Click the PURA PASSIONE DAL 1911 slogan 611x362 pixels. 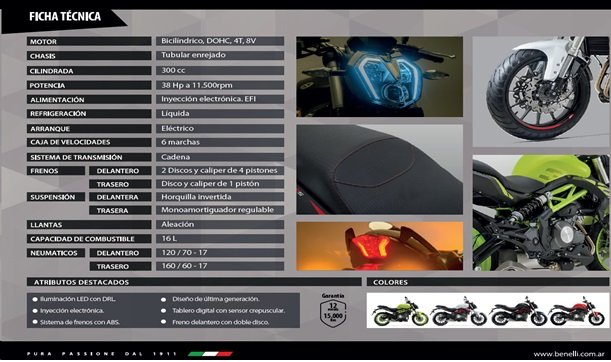coord(102,354)
